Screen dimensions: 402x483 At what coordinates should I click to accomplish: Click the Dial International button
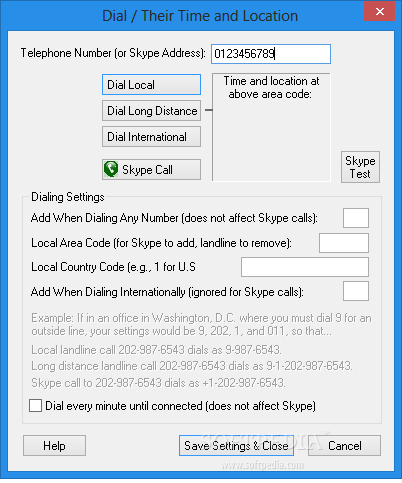[151, 137]
